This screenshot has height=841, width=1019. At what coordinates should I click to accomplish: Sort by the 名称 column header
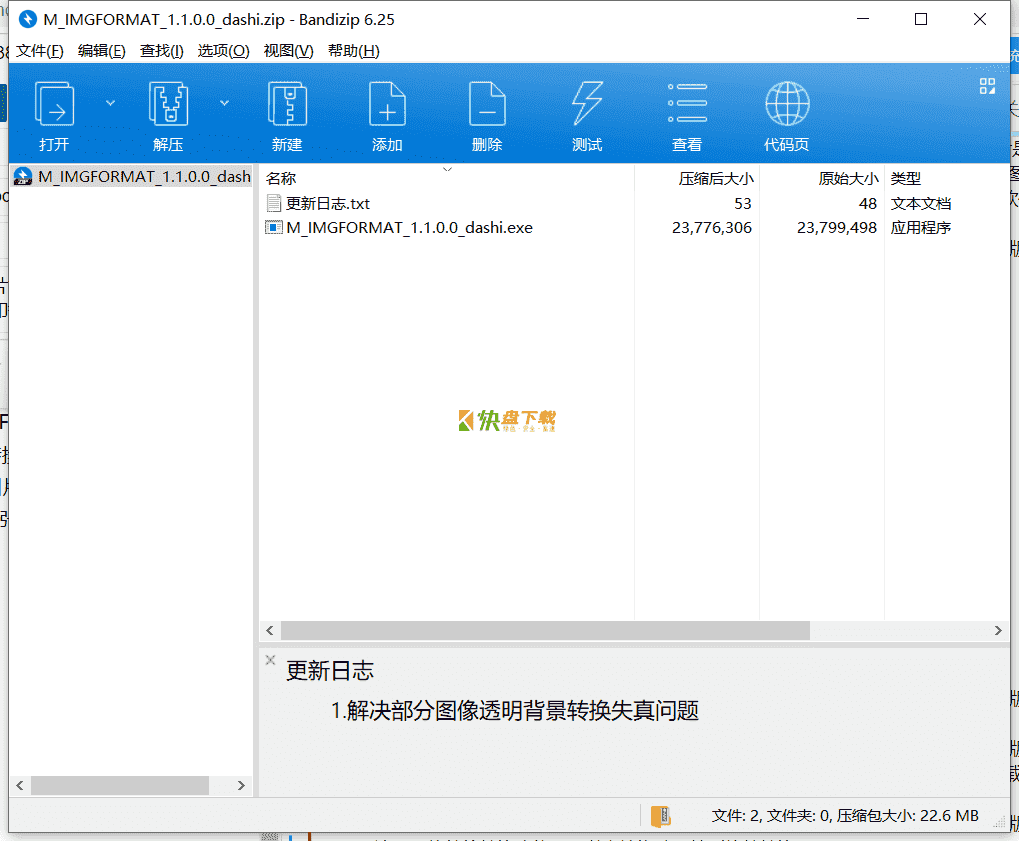click(280, 178)
